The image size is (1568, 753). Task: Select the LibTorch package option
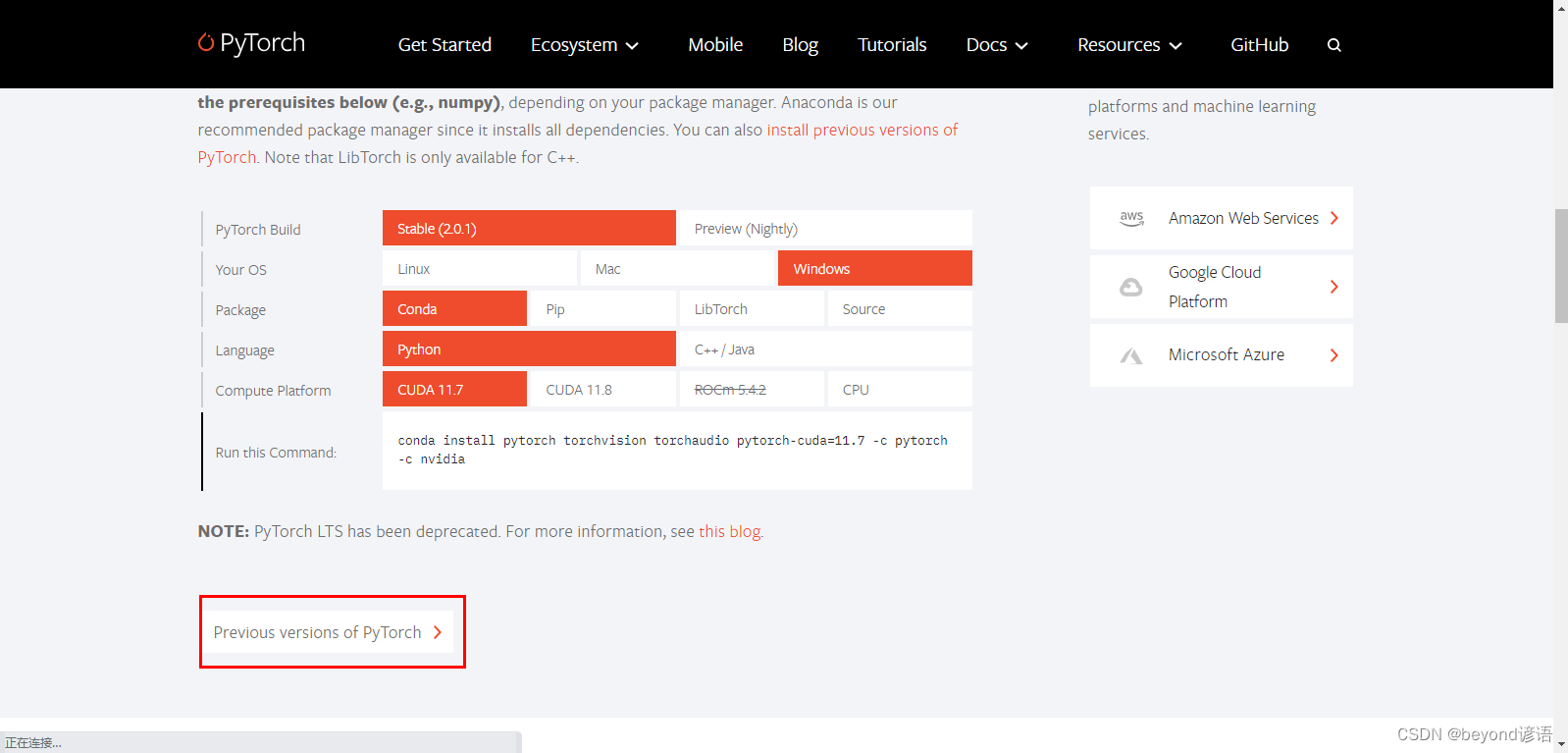pos(752,308)
